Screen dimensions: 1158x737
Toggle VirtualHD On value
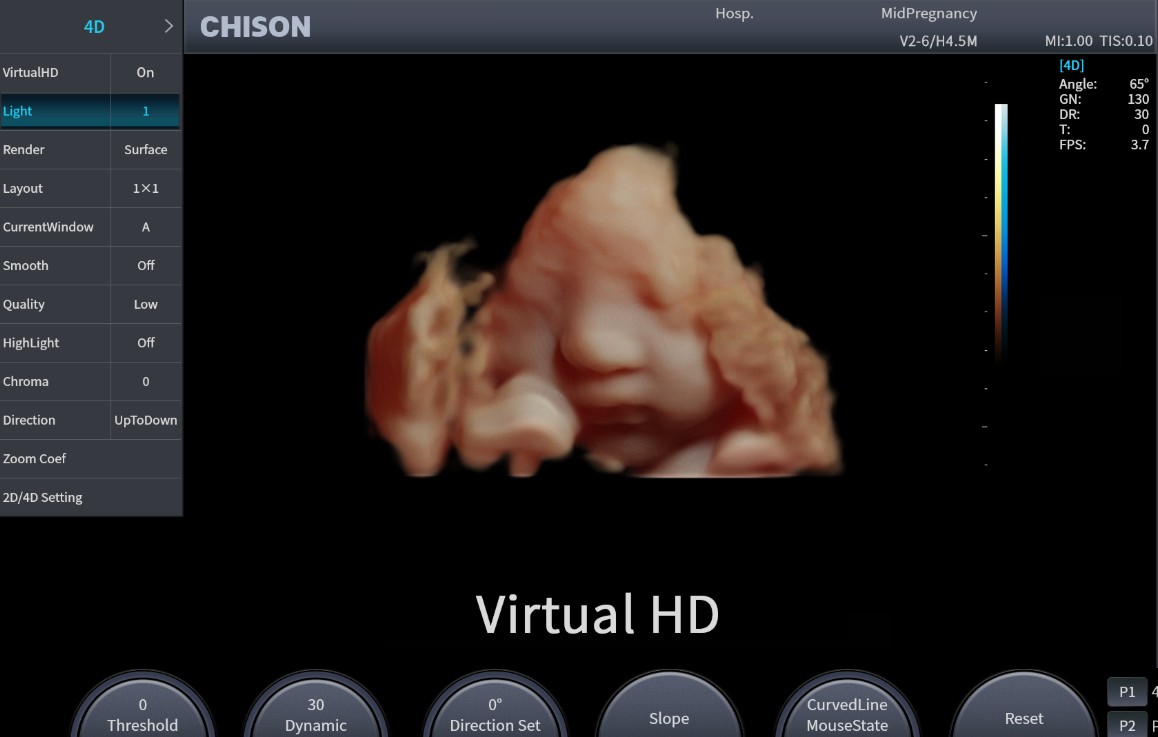click(x=145, y=72)
